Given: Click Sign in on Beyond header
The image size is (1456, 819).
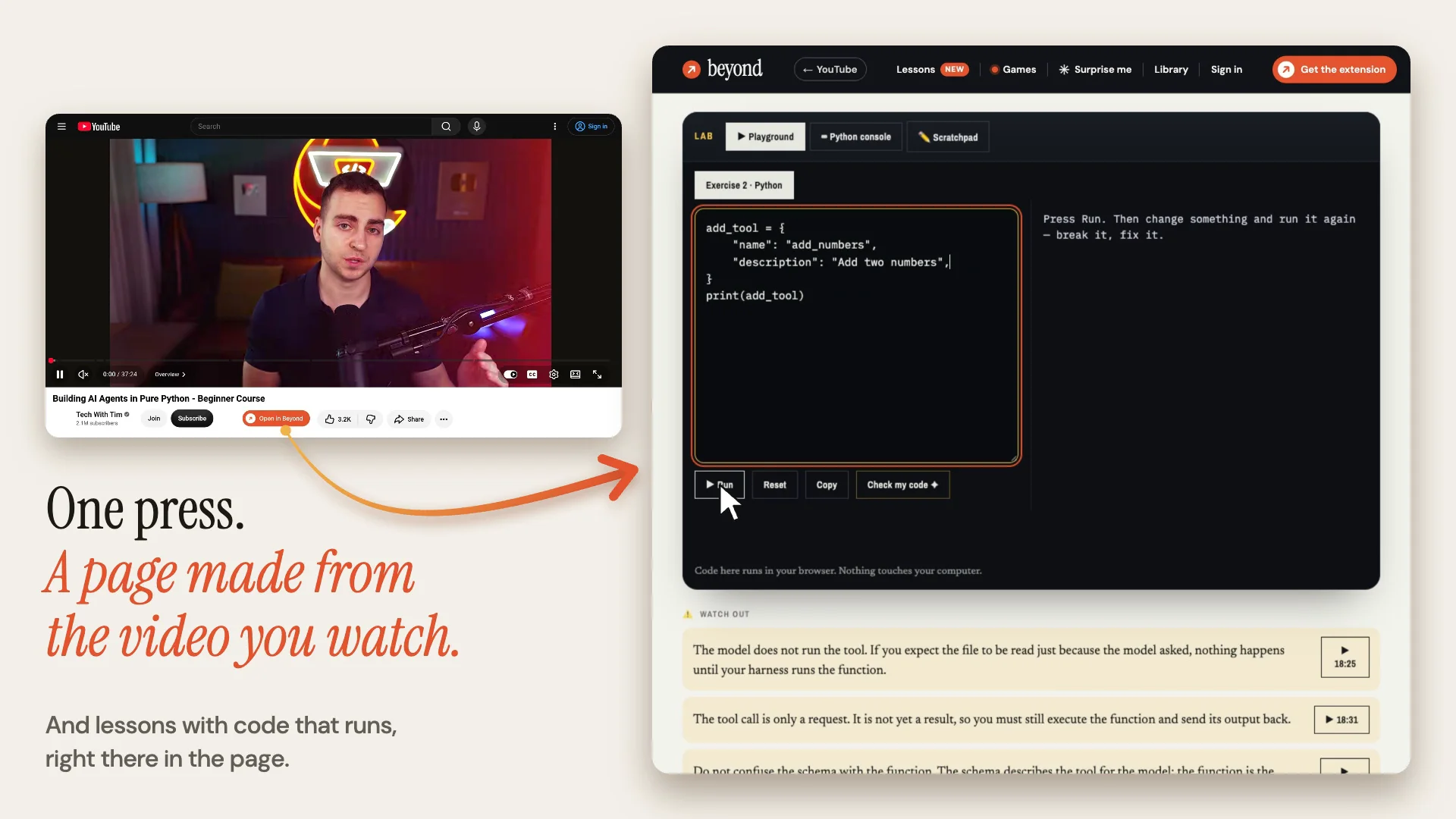Looking at the screenshot, I should [x=1226, y=70].
